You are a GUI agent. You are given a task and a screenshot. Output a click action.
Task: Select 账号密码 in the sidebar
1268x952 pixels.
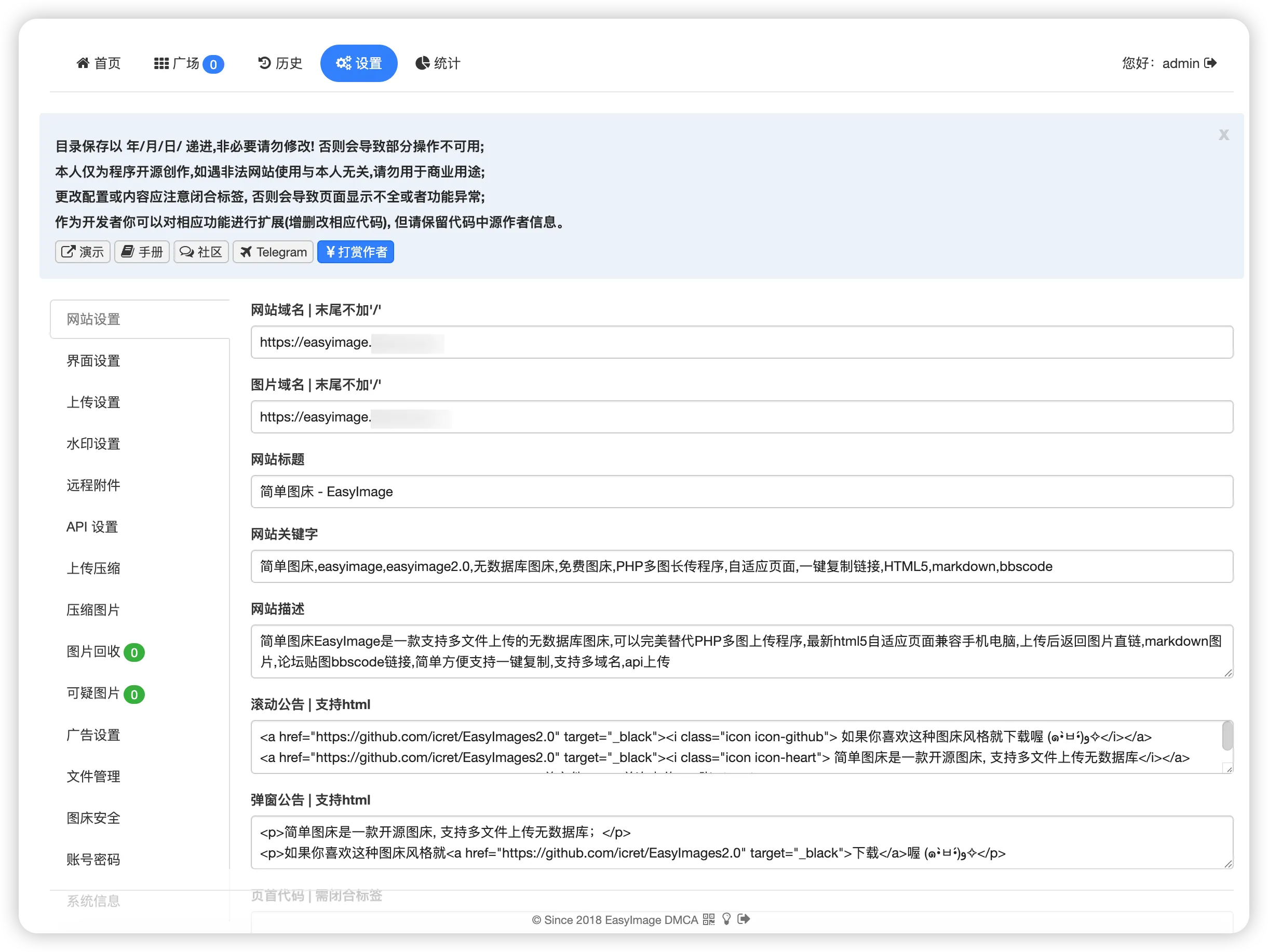139,860
